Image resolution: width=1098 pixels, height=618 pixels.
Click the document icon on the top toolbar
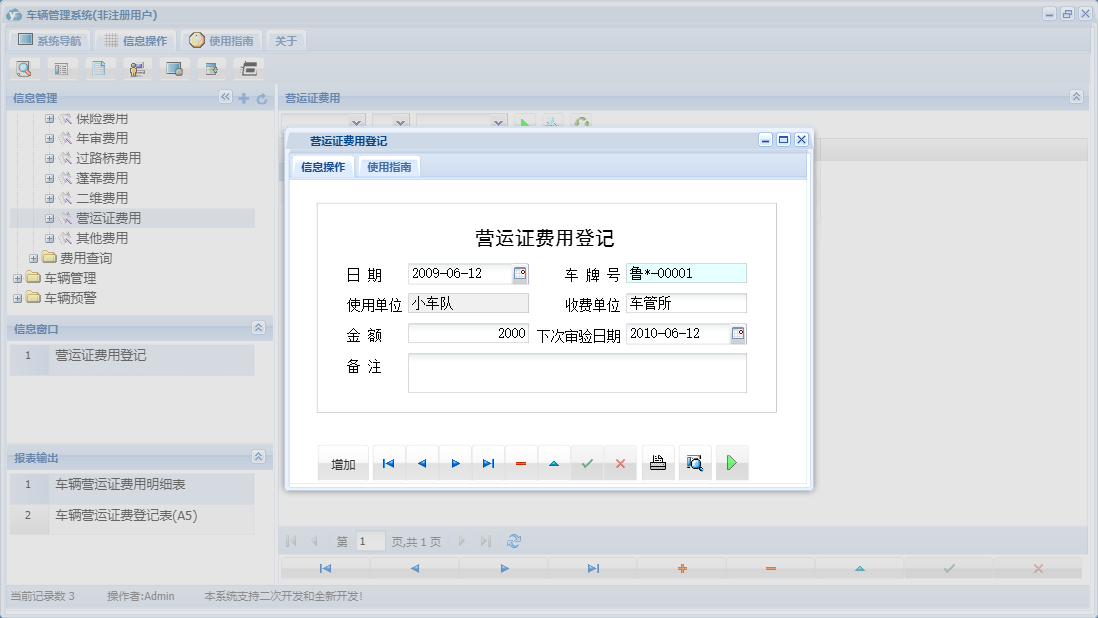pyautogui.click(x=99, y=68)
